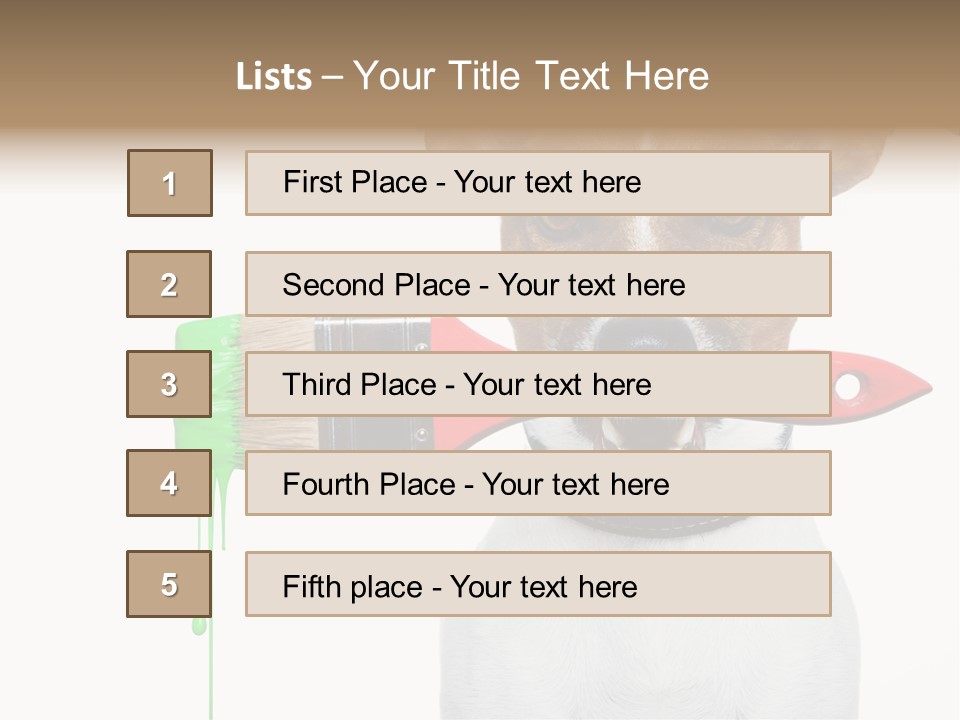
Task: Click the number 1 box
Action: (x=170, y=183)
